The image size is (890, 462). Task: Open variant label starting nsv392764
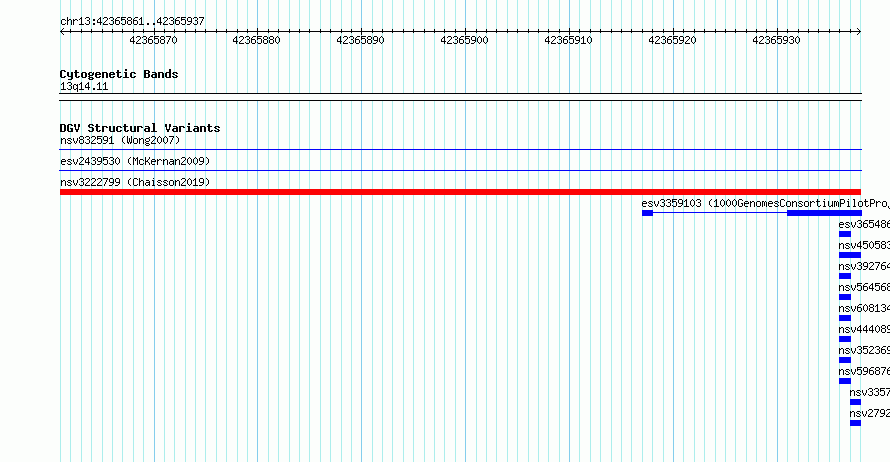(x=864, y=266)
